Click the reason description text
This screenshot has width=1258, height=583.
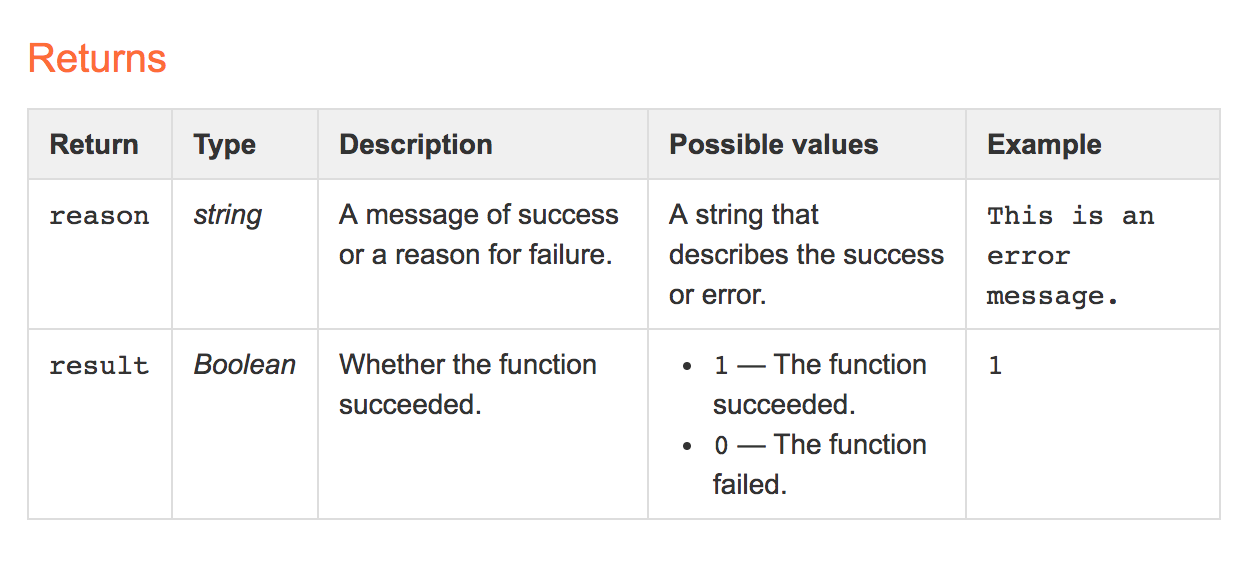click(x=479, y=234)
